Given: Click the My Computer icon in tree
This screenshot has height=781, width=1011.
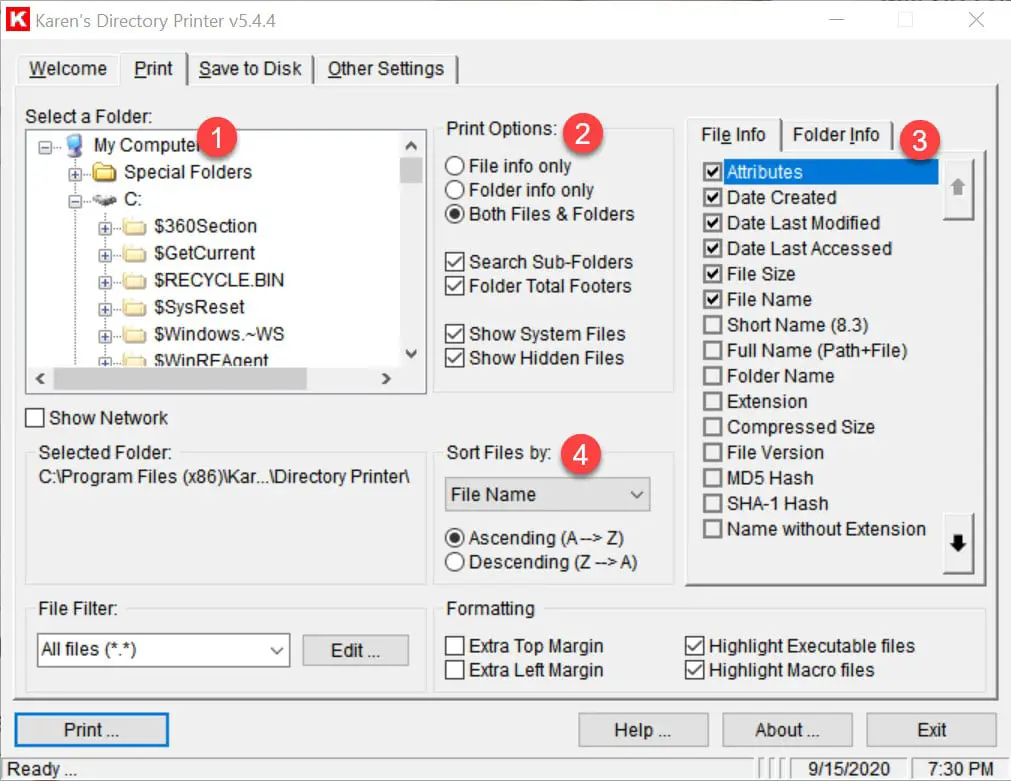Looking at the screenshot, I should (75, 146).
